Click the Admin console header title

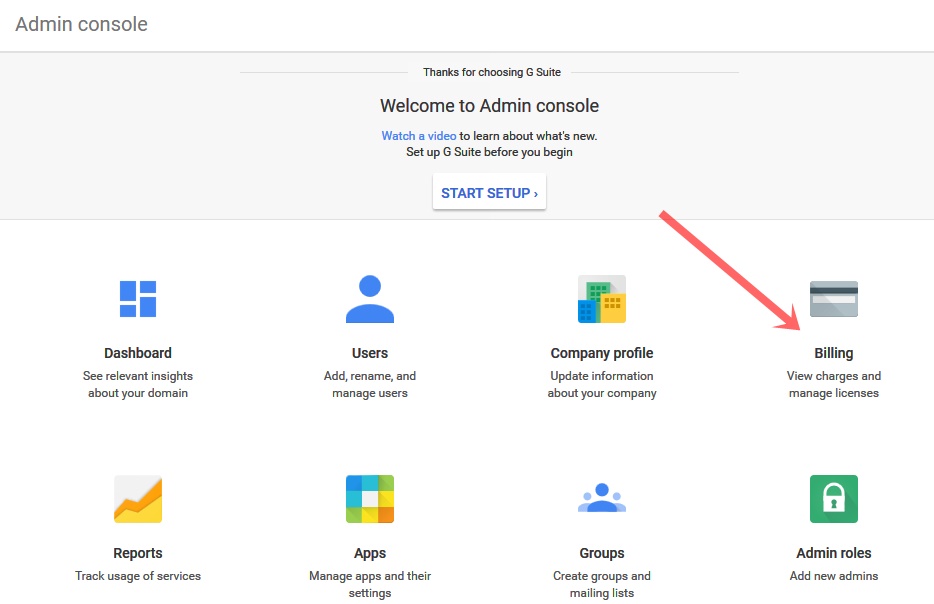(82, 24)
